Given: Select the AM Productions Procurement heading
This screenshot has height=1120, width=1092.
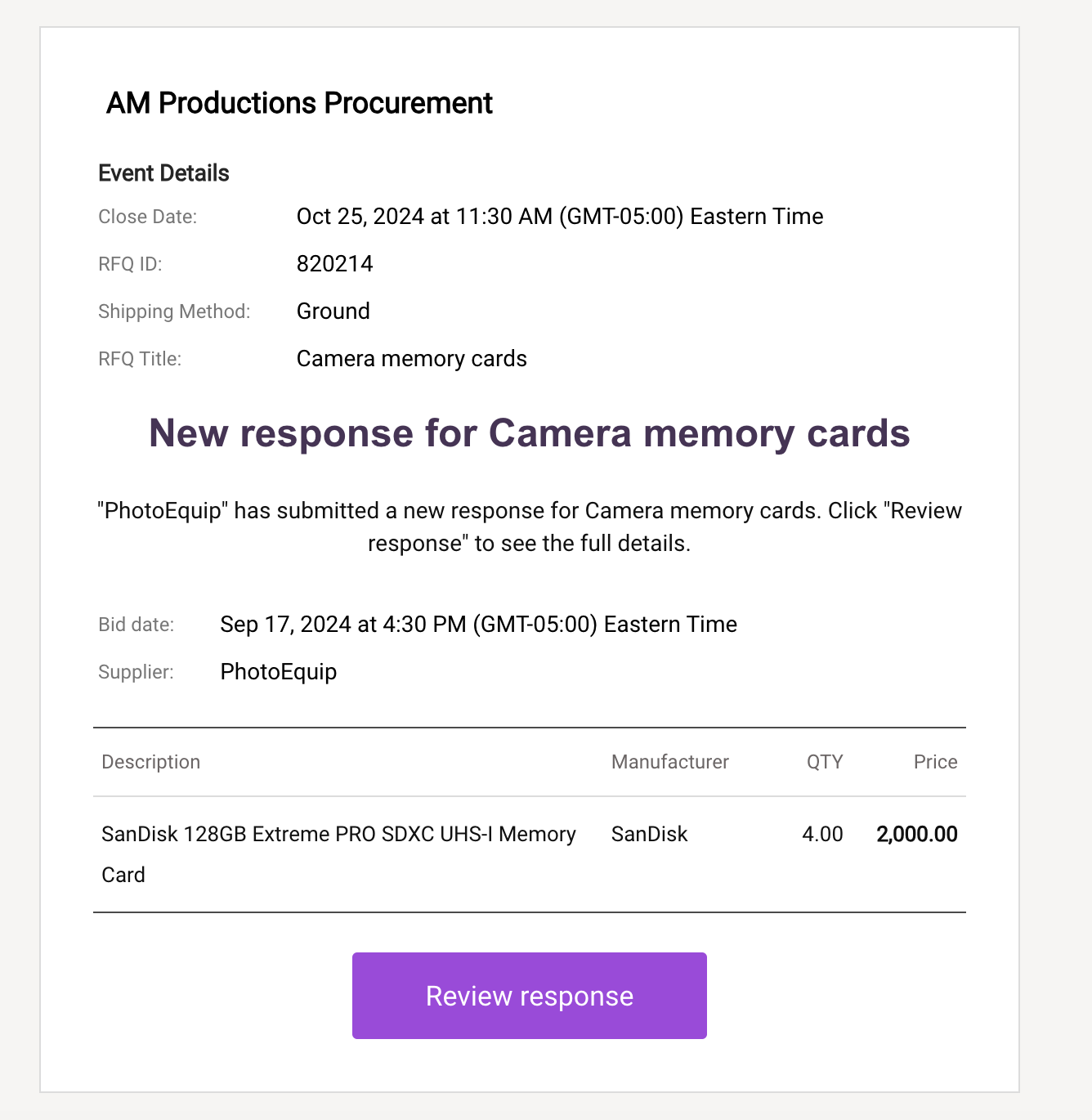Looking at the screenshot, I should tap(299, 103).
